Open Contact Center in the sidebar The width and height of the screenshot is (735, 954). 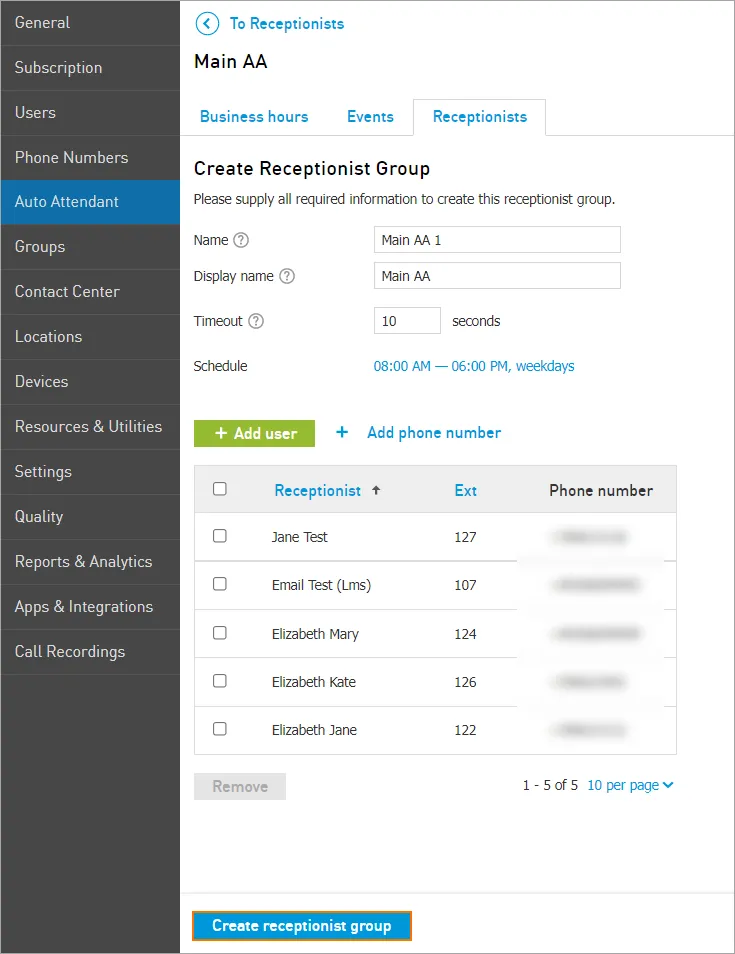(x=90, y=292)
